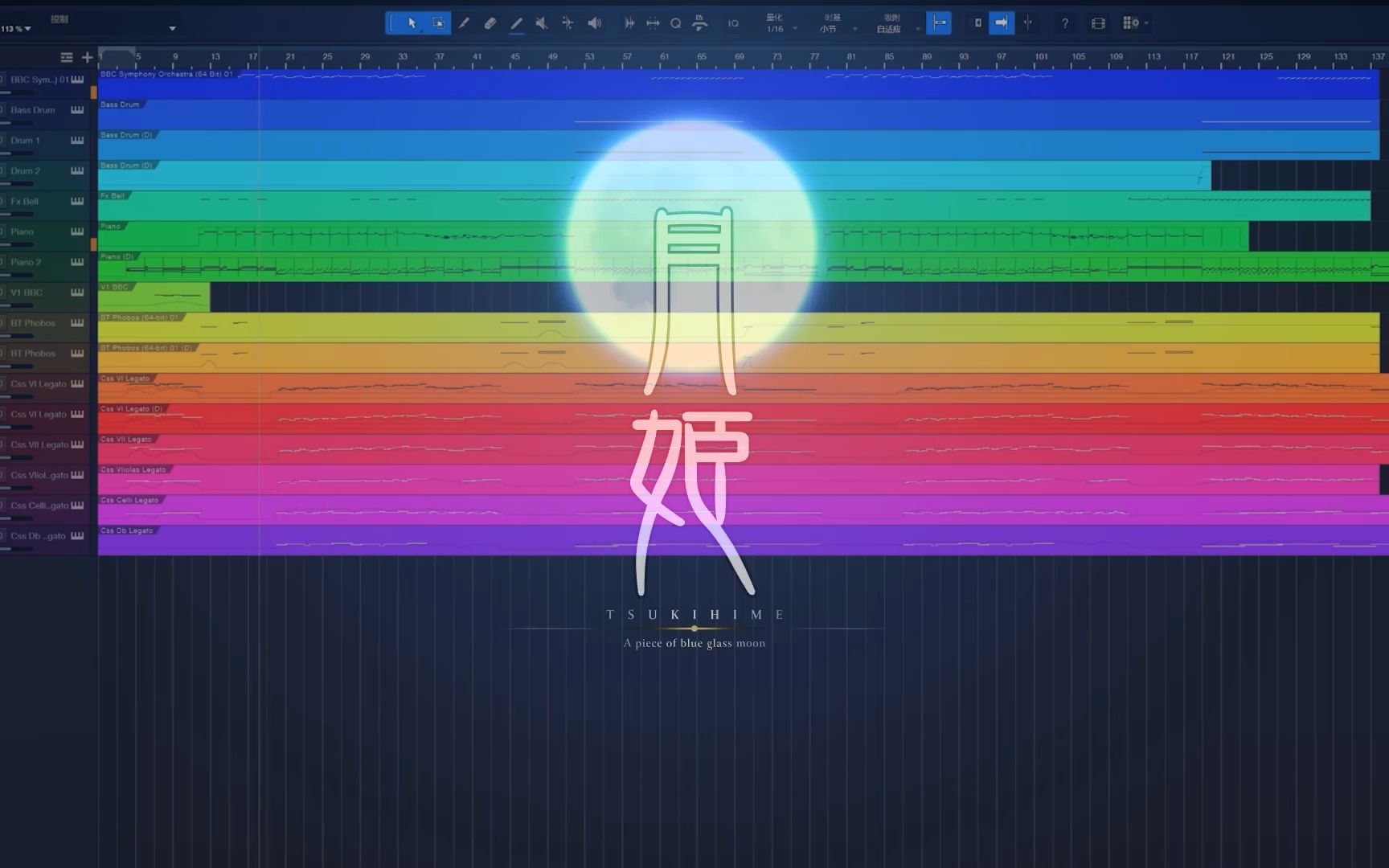Select the V1 BBC track name
Image resolution: width=1389 pixels, height=868 pixels.
[27, 293]
